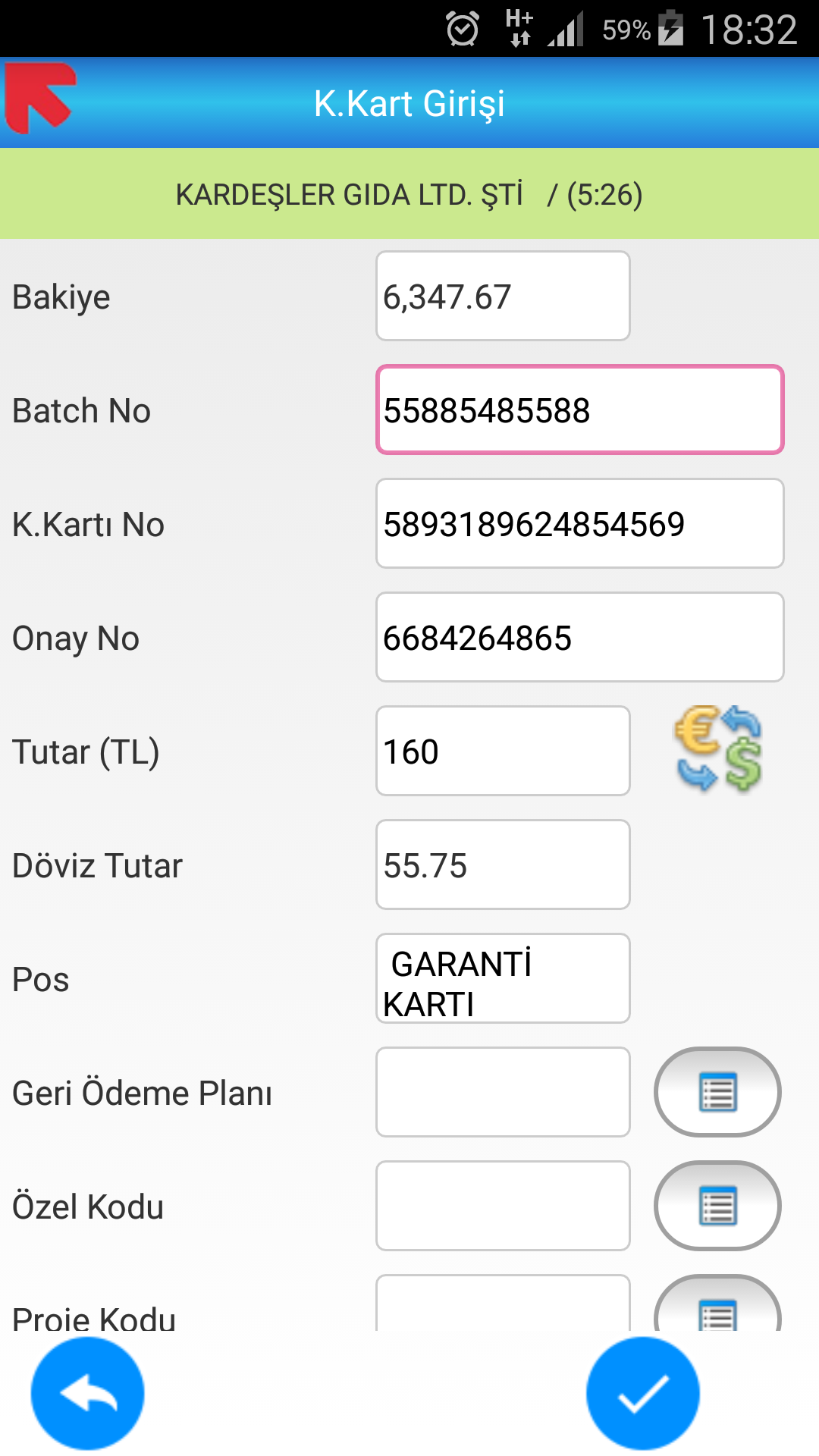Tap the Bakiye field showing 6,347.67
This screenshot has width=819, height=1456.
coord(503,296)
